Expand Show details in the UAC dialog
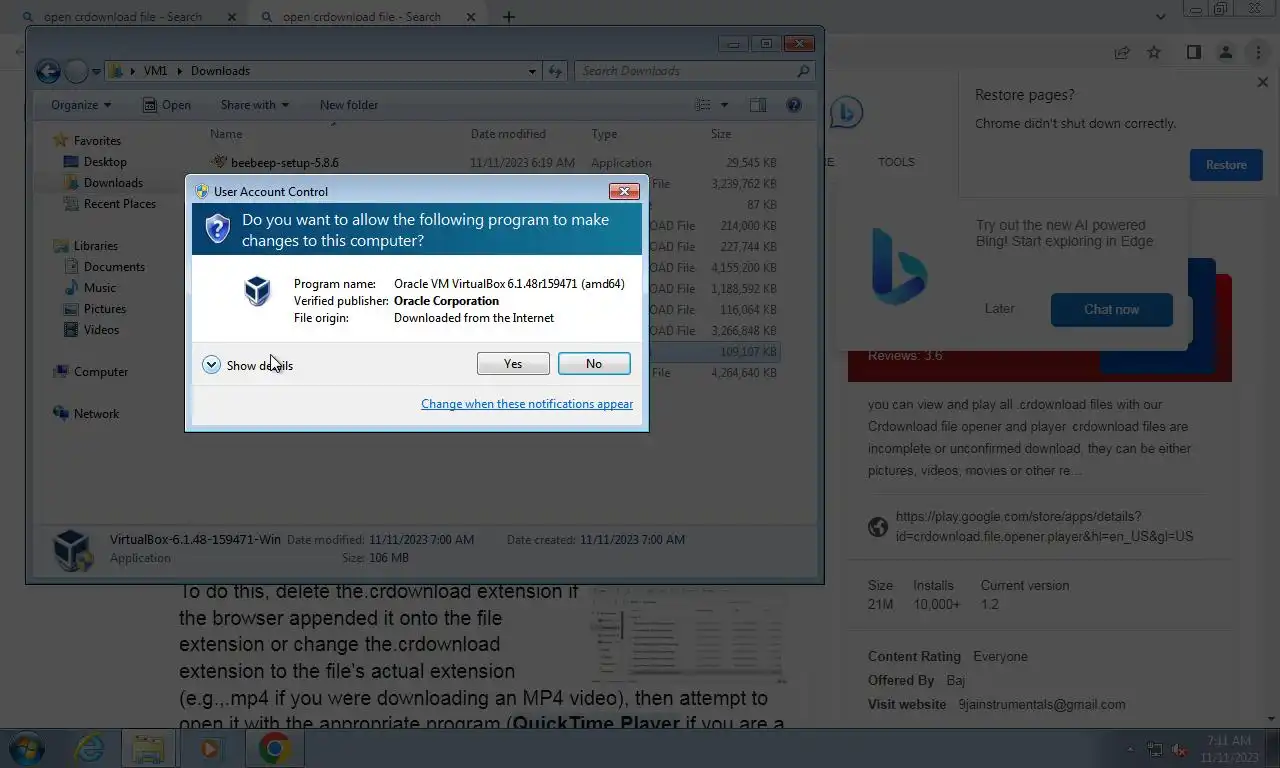This screenshot has width=1280, height=768. tap(248, 365)
